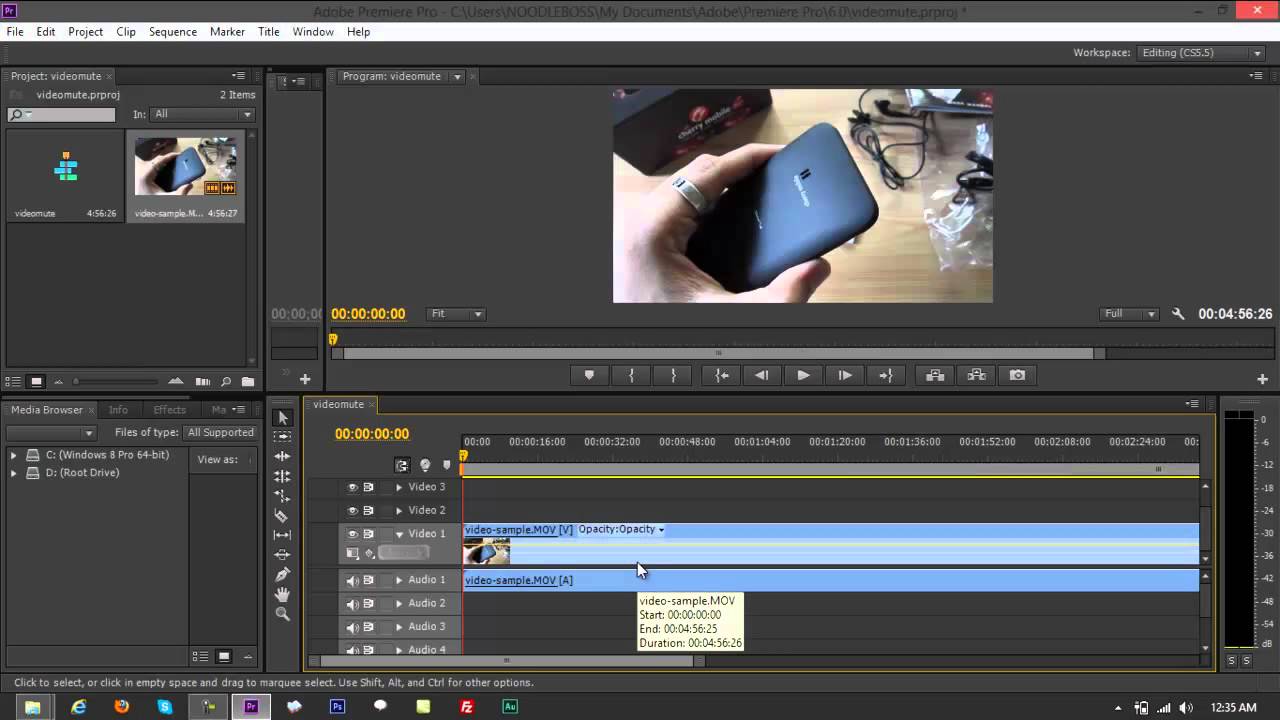Open the Sequence menu
Viewport: 1280px width, 720px height.
coord(172,32)
